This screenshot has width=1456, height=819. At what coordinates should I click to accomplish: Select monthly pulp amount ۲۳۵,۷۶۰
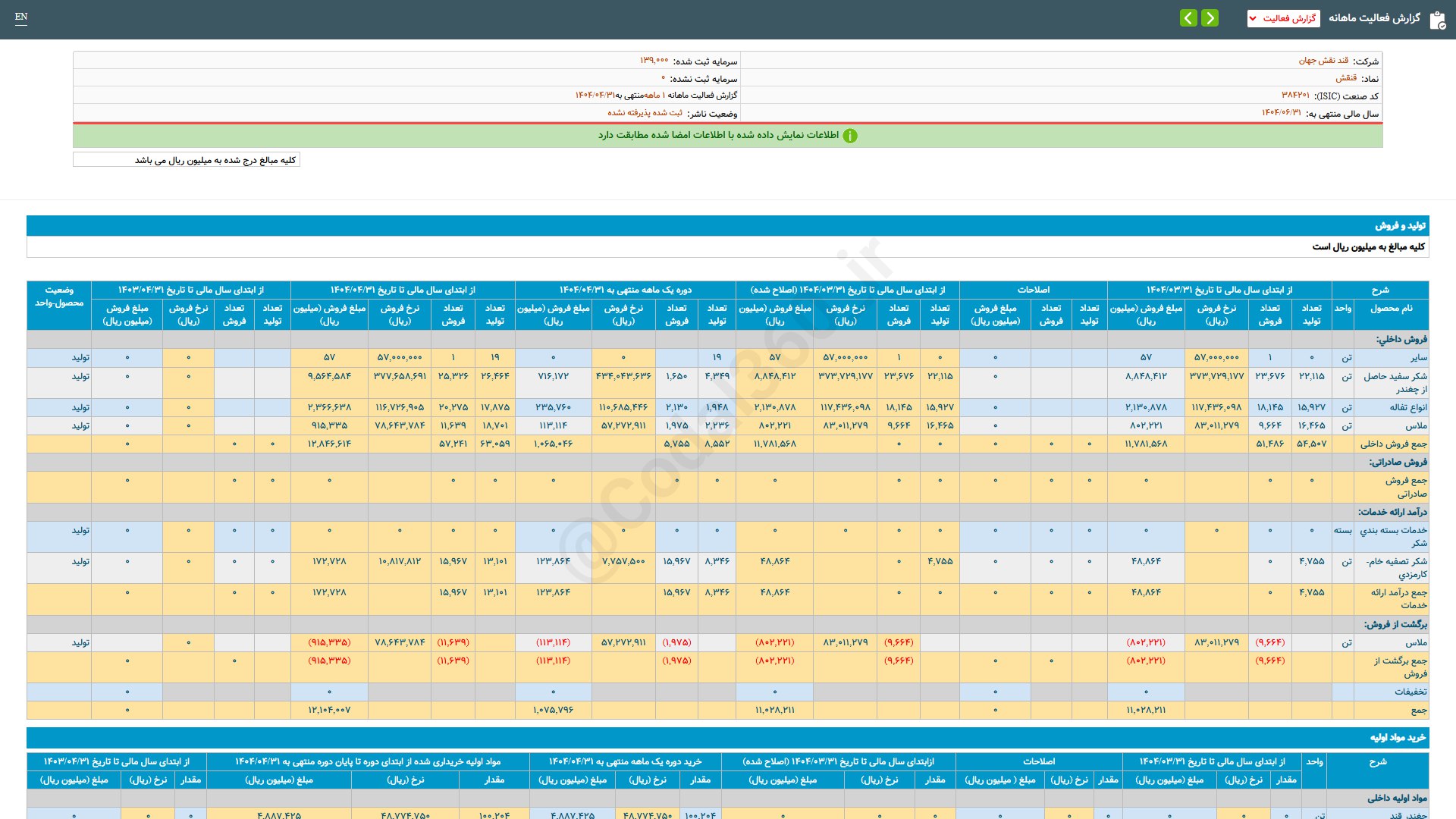point(554,408)
